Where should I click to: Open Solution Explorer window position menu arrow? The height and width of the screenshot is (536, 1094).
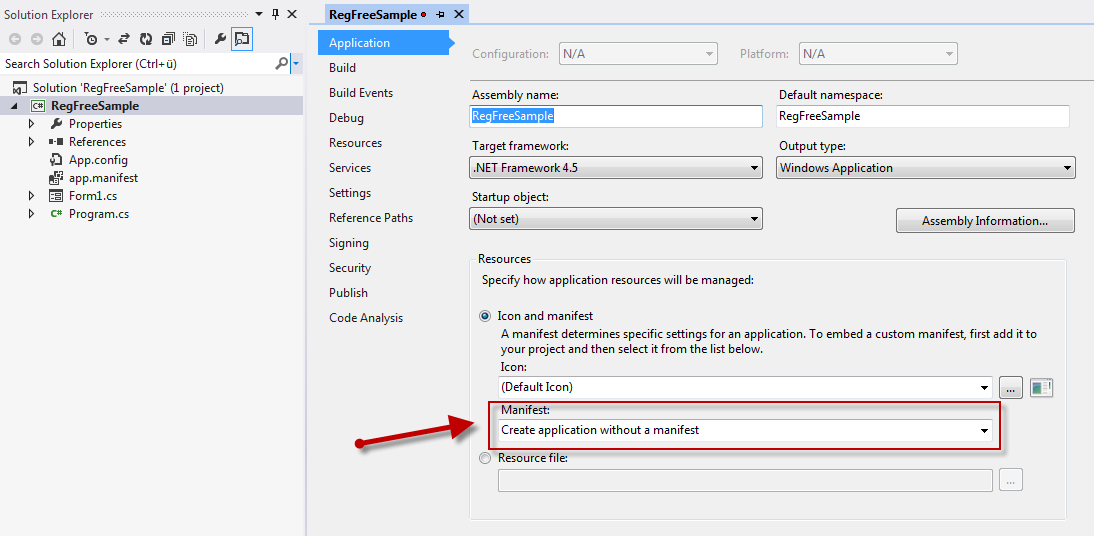pyautogui.click(x=259, y=14)
